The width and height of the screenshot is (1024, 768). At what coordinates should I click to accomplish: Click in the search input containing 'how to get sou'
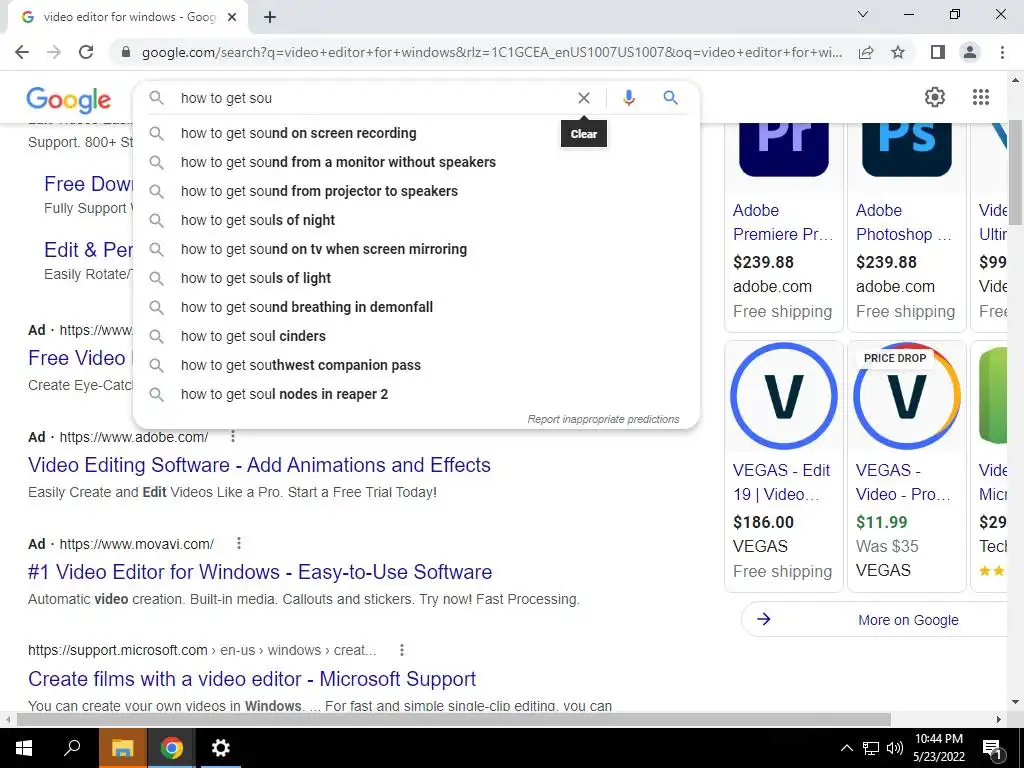[x=372, y=98]
